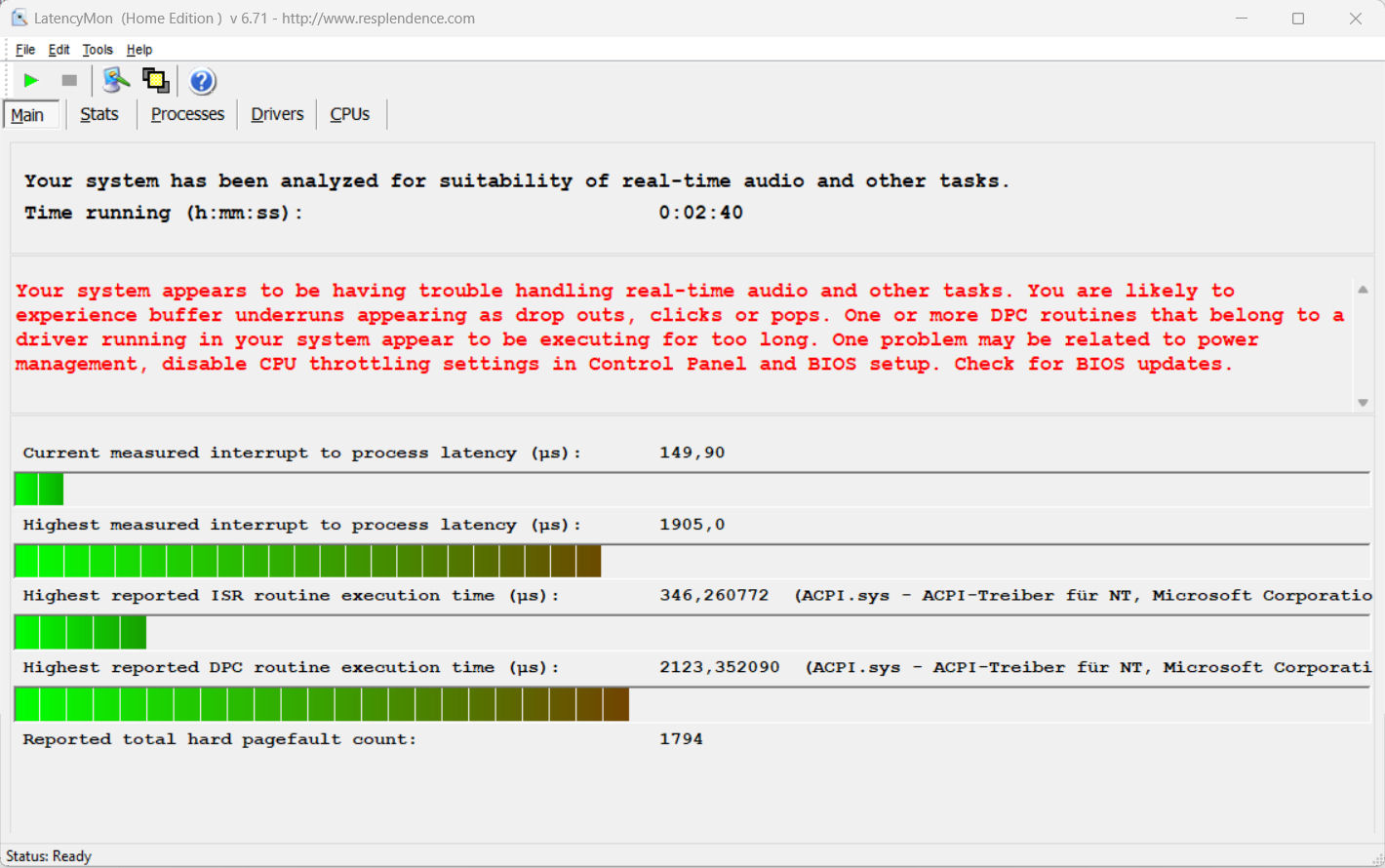Open the Help menu
The width and height of the screenshot is (1385, 868).
tap(139, 50)
